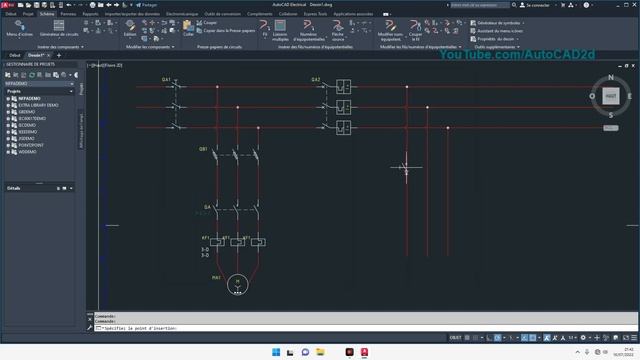Open Windows Start menu
The height and width of the screenshot is (360, 640).
point(276,352)
